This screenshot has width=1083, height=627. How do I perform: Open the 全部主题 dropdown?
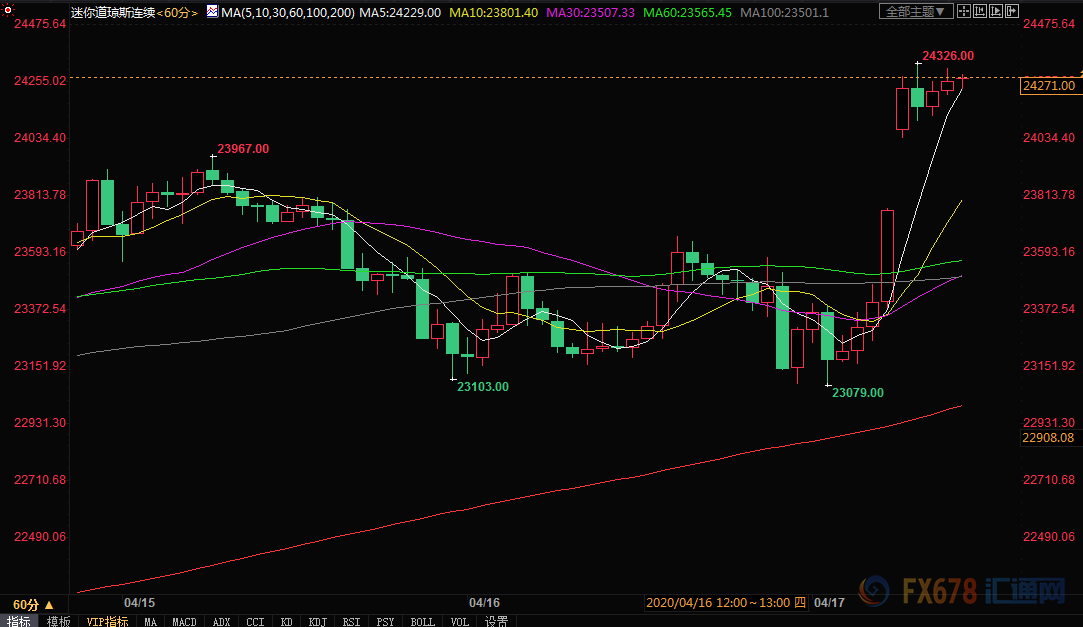pos(916,11)
